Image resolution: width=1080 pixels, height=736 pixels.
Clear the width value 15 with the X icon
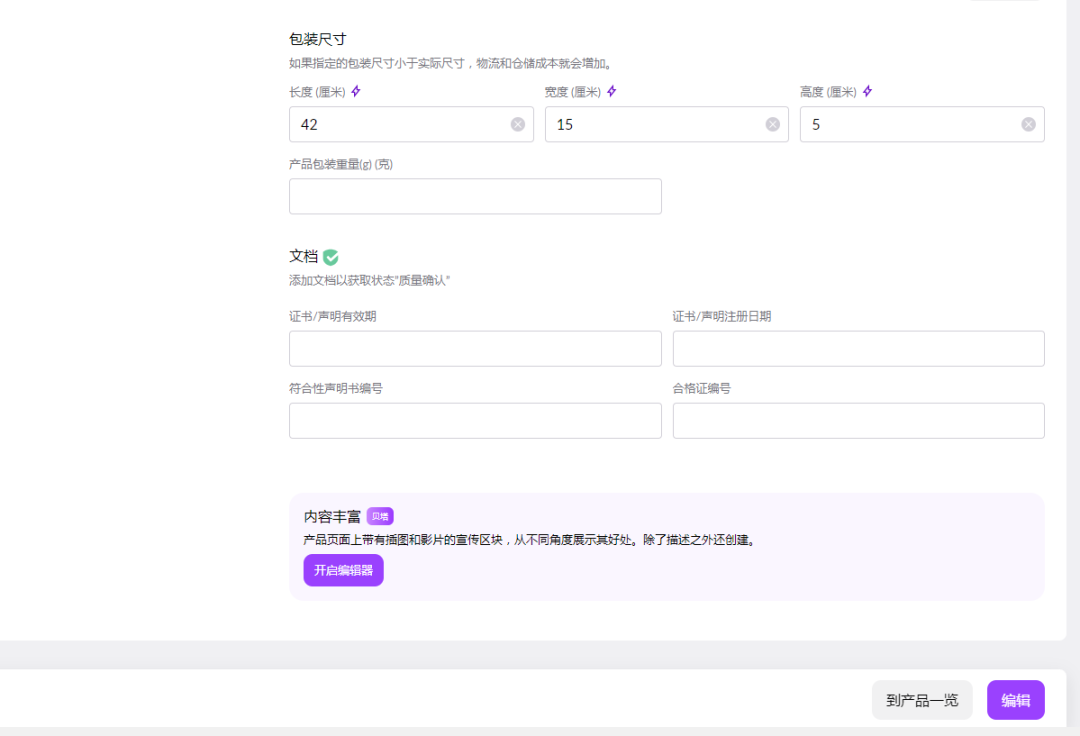point(772,124)
